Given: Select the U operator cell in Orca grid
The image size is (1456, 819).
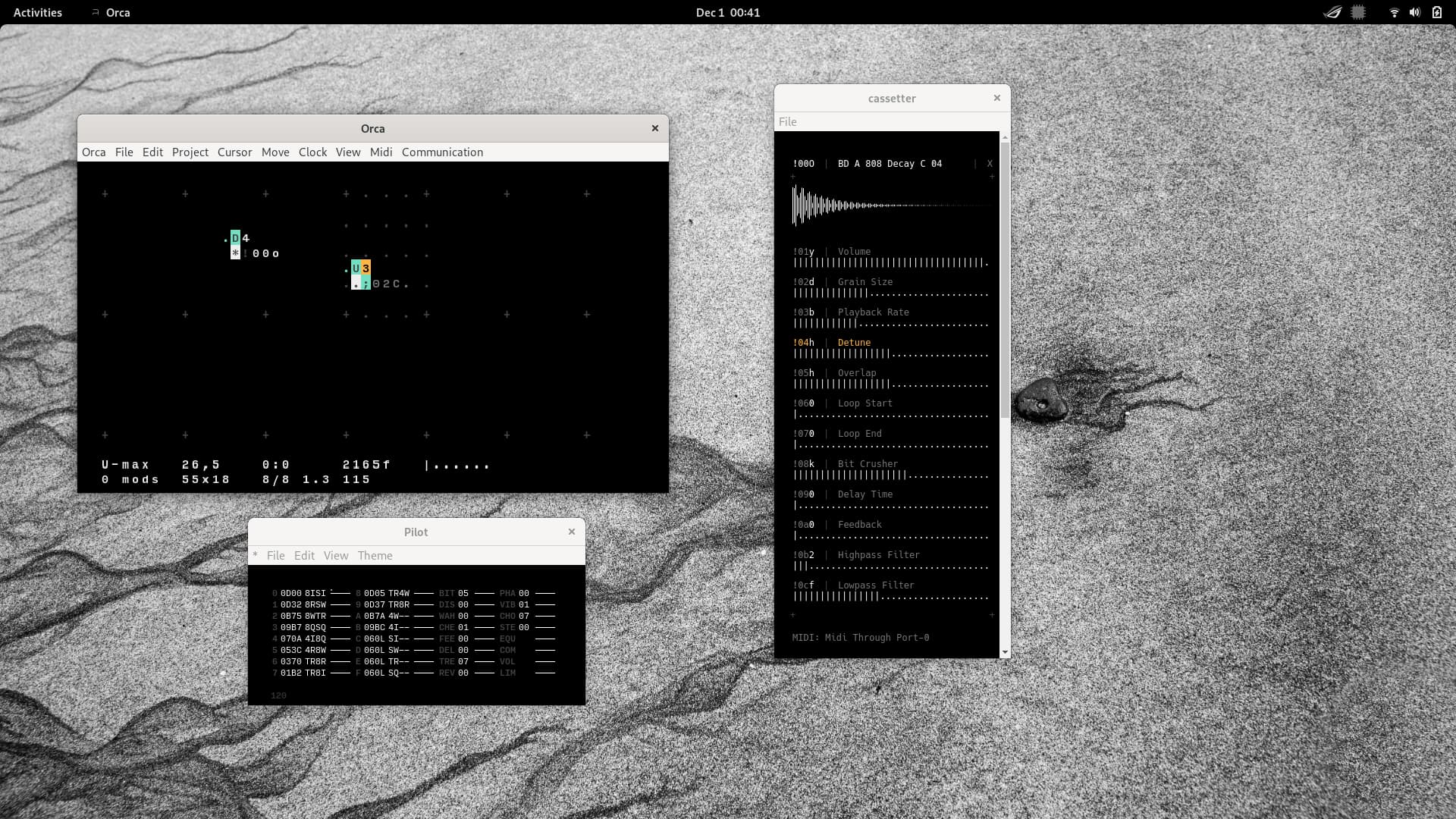Looking at the screenshot, I should 356,268.
